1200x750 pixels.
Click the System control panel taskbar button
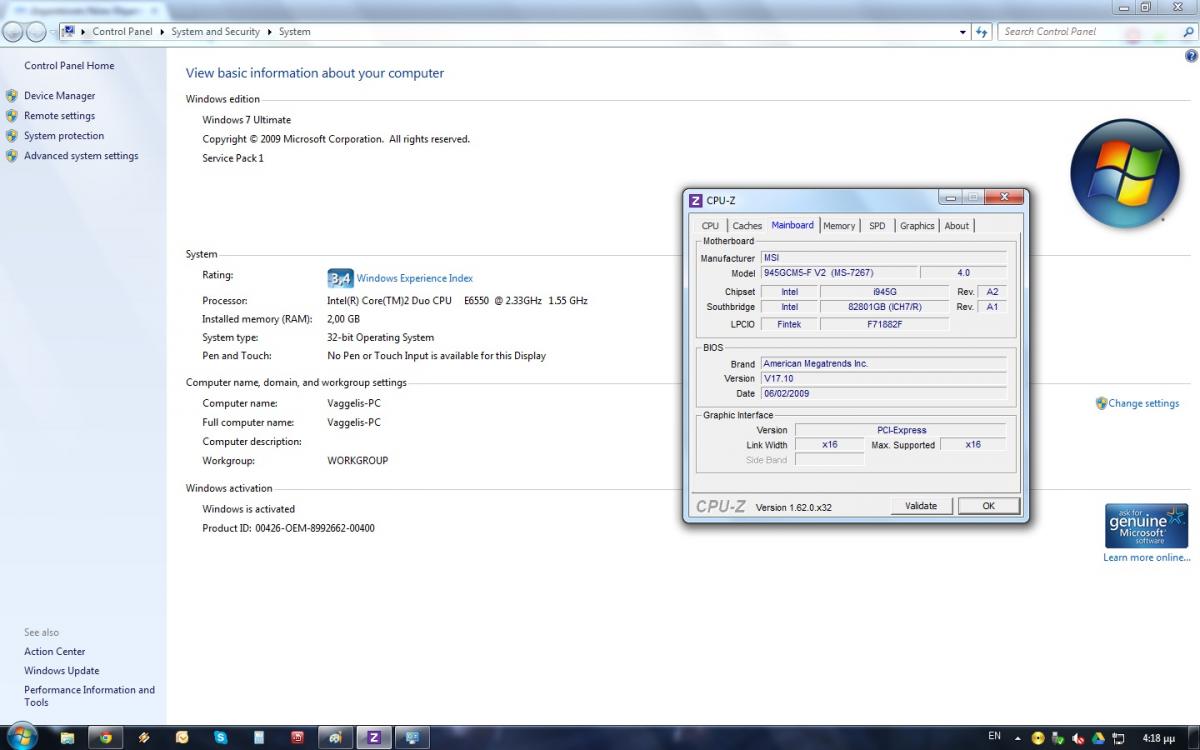(411, 738)
